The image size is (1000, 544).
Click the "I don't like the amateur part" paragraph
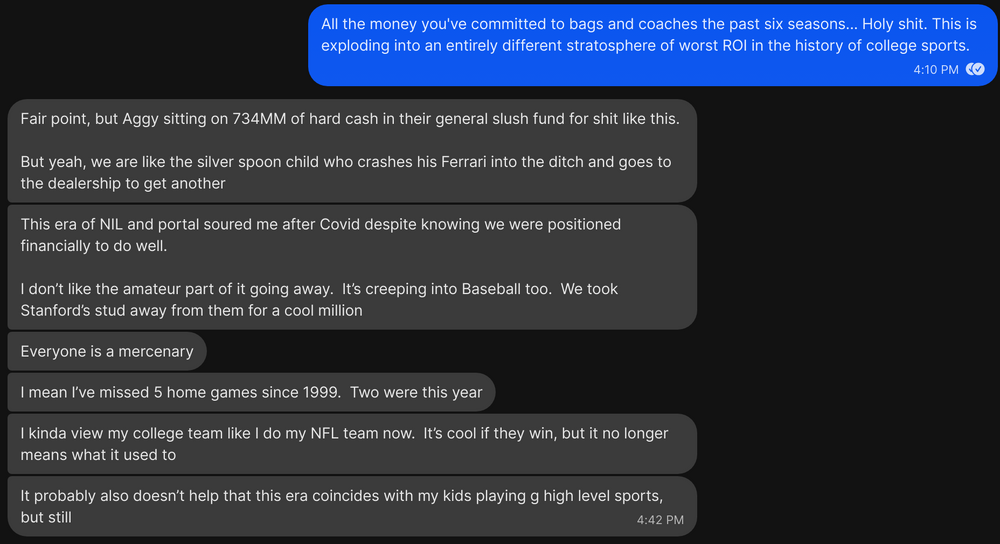click(x=320, y=300)
